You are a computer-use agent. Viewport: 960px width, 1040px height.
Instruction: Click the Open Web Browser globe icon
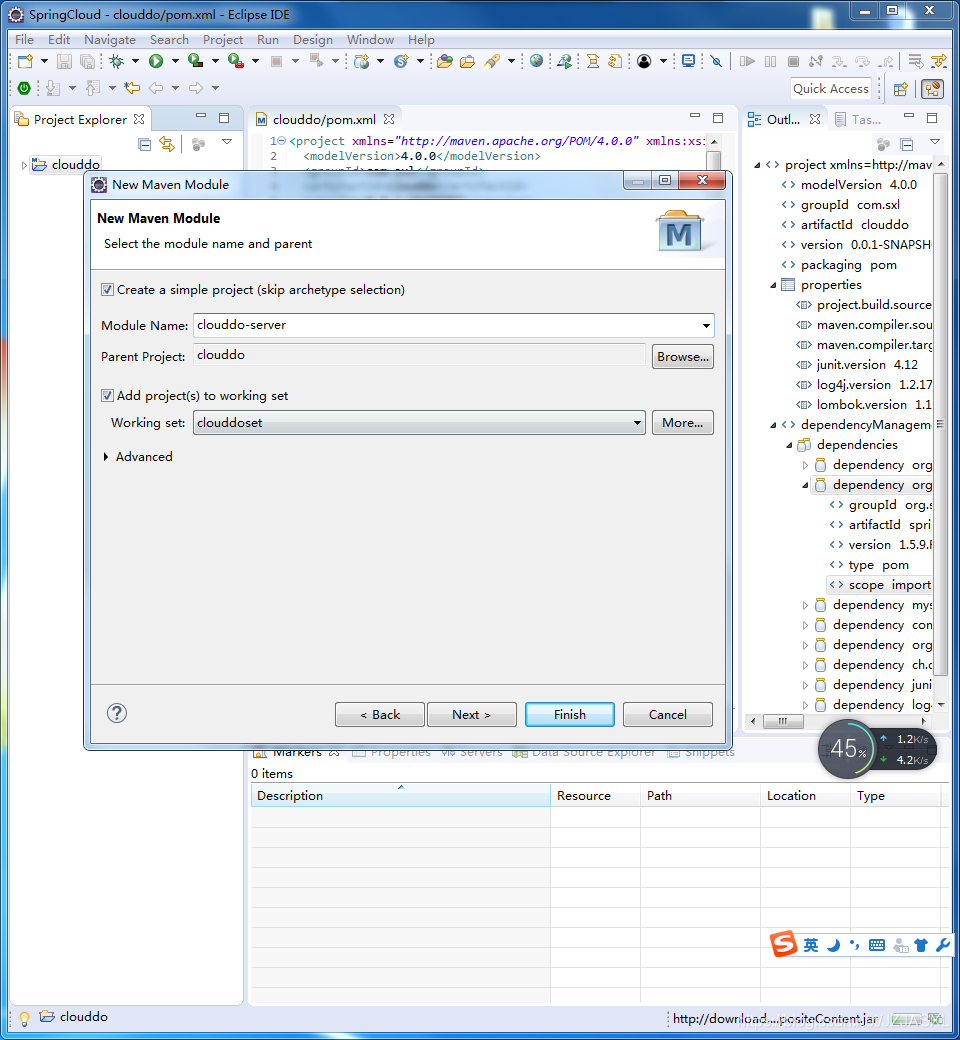coord(536,62)
